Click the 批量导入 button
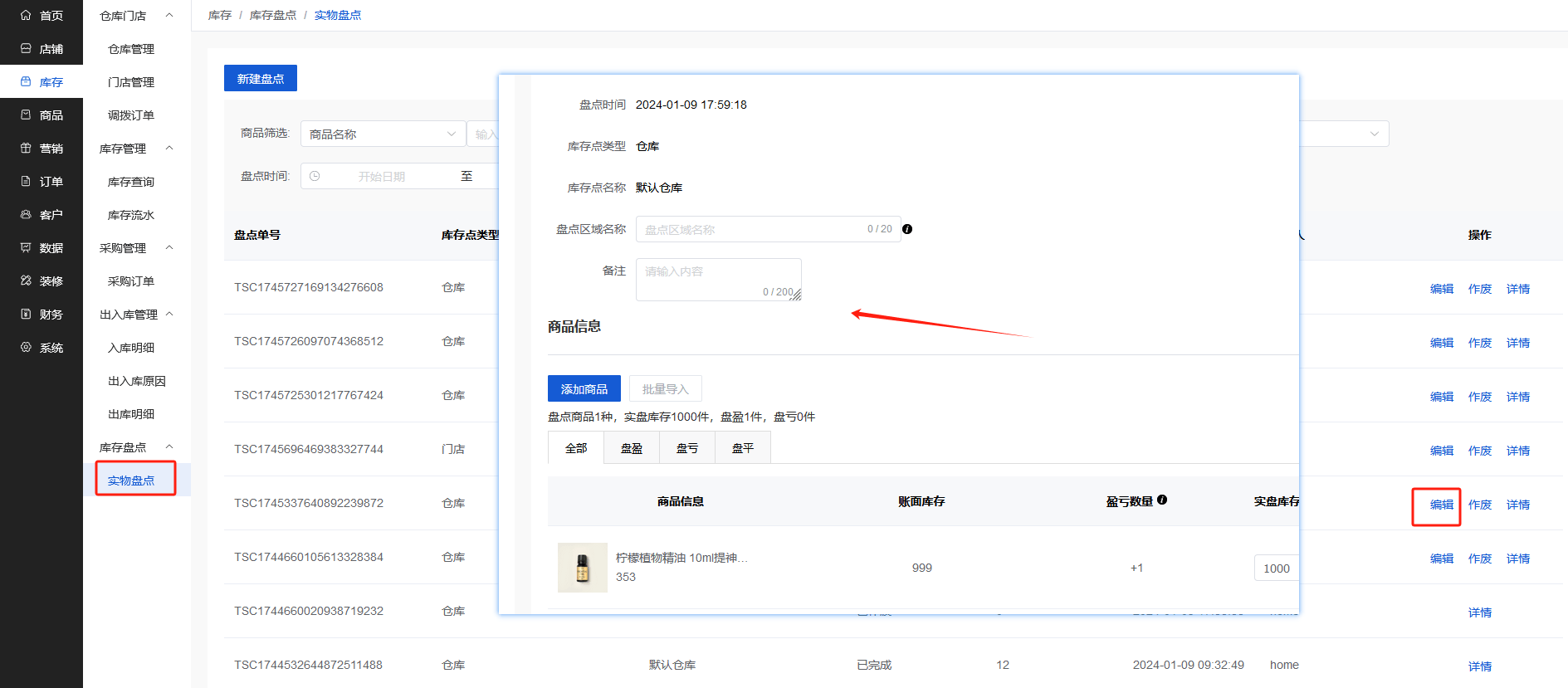 (666, 388)
